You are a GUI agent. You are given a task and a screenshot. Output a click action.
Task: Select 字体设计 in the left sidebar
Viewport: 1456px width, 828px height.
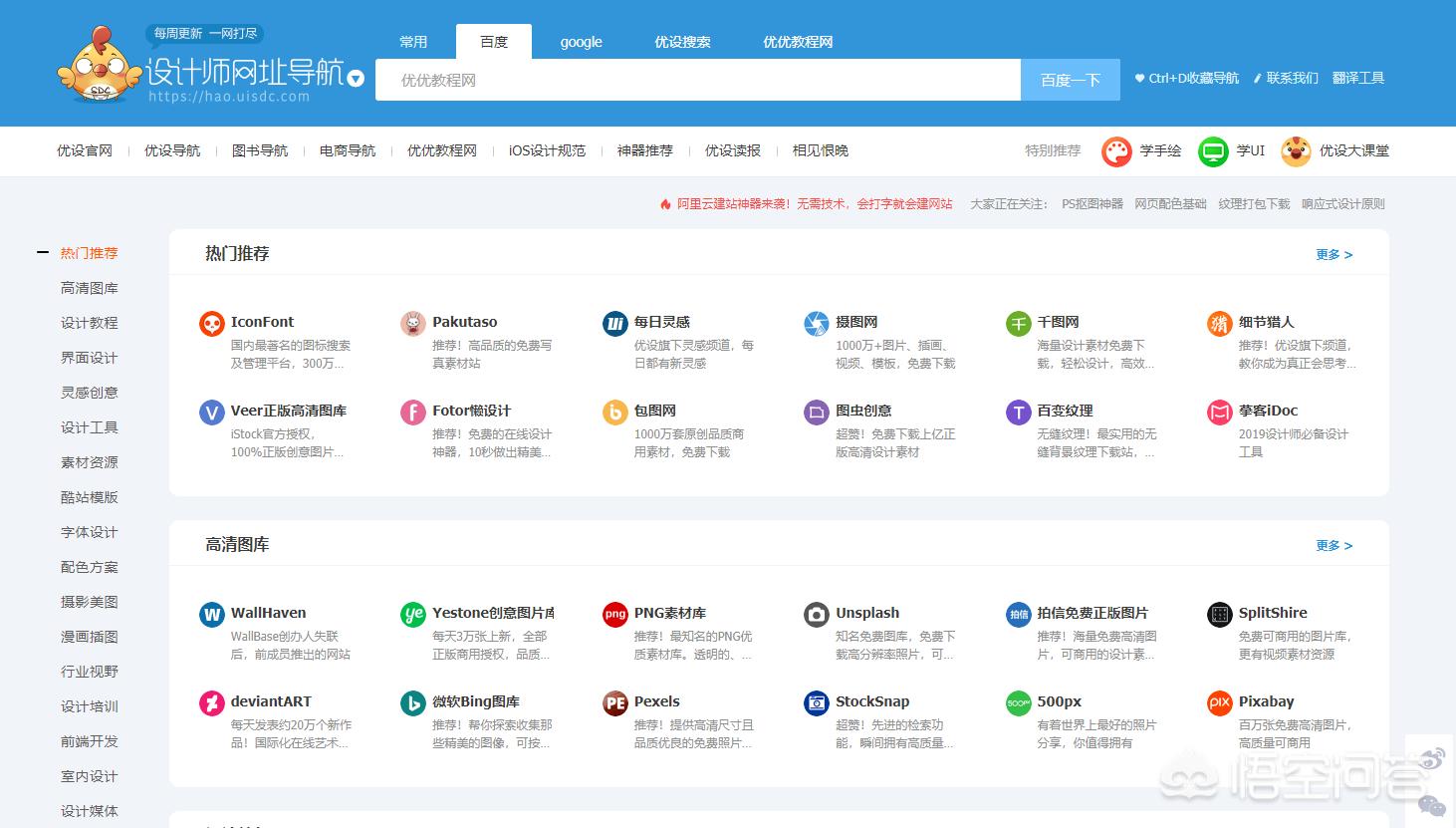[90, 533]
